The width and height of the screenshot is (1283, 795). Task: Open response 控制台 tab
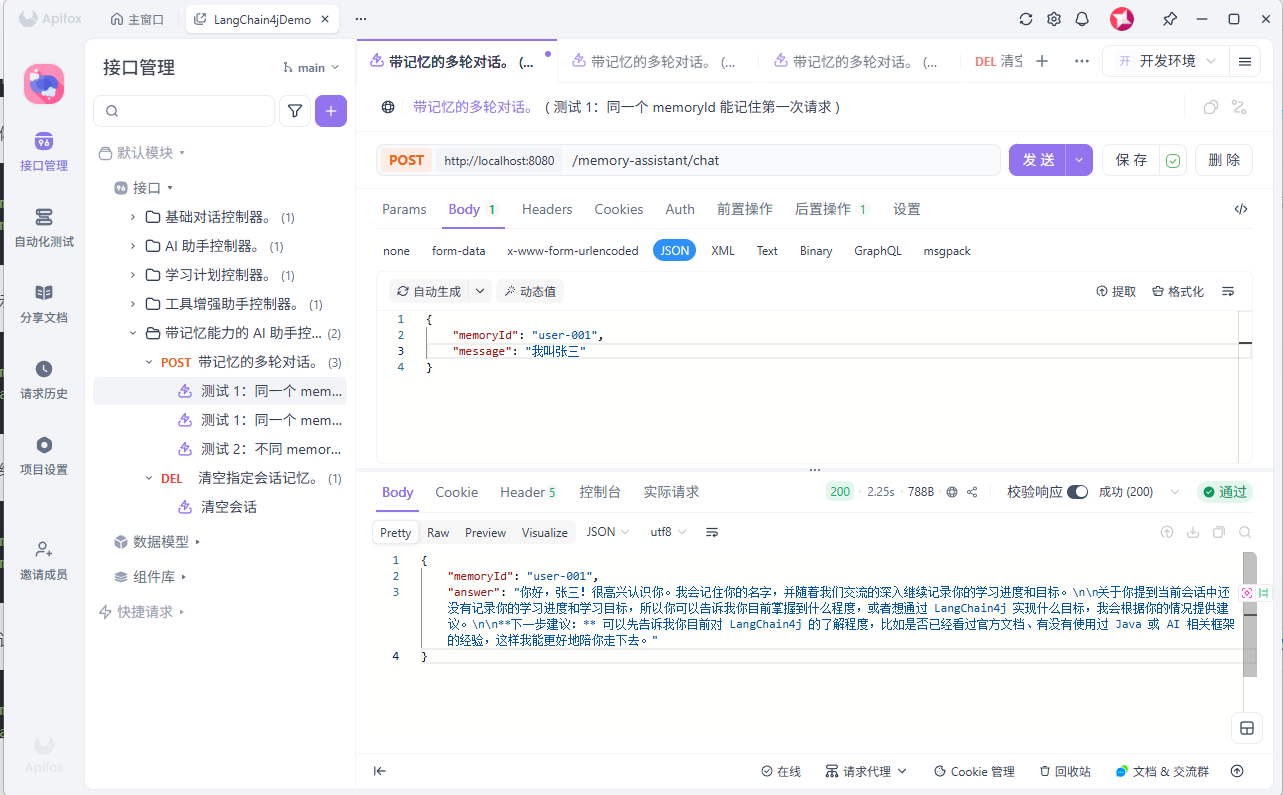(x=600, y=492)
